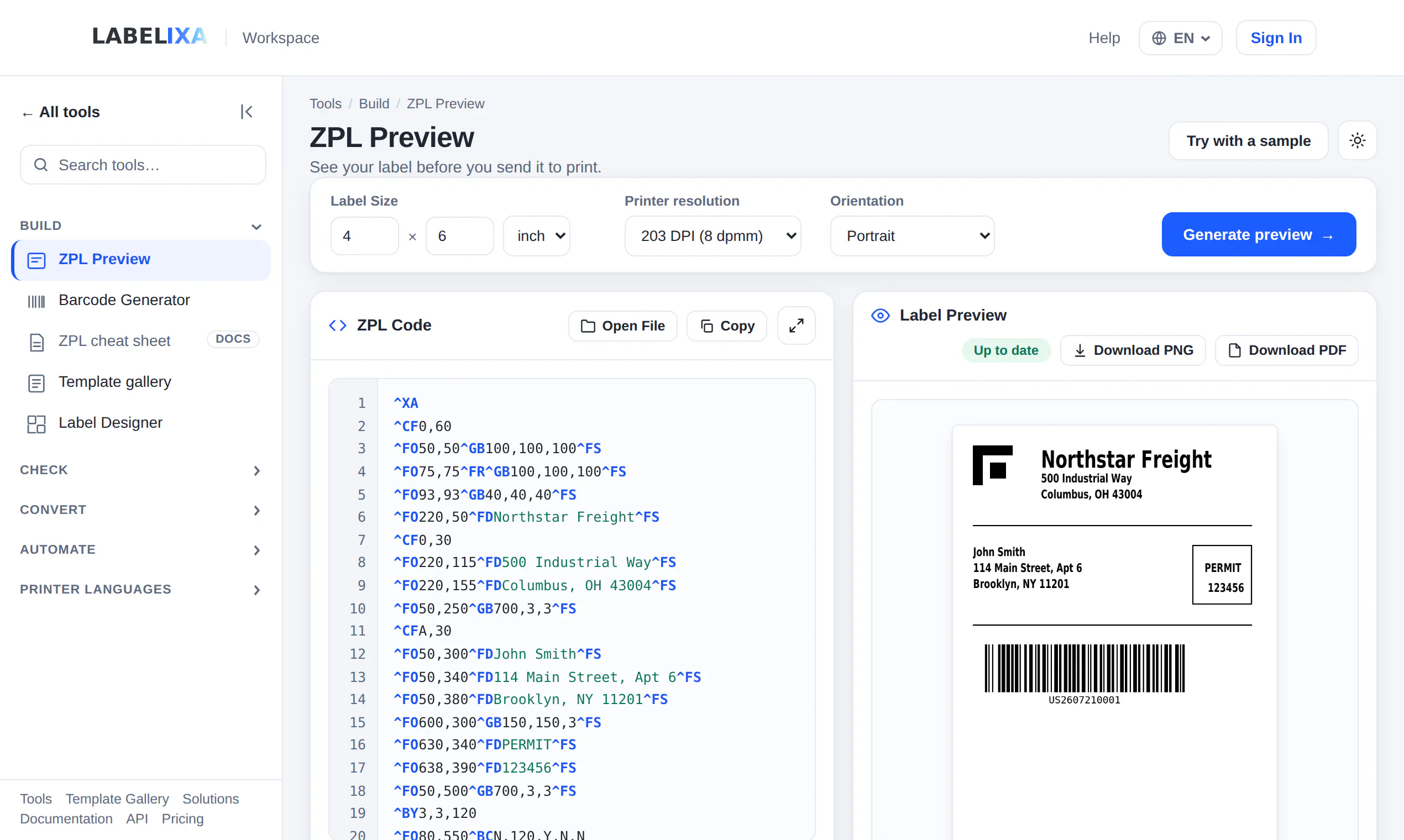Download the label as PNG
The image size is (1404, 840).
1133,350
